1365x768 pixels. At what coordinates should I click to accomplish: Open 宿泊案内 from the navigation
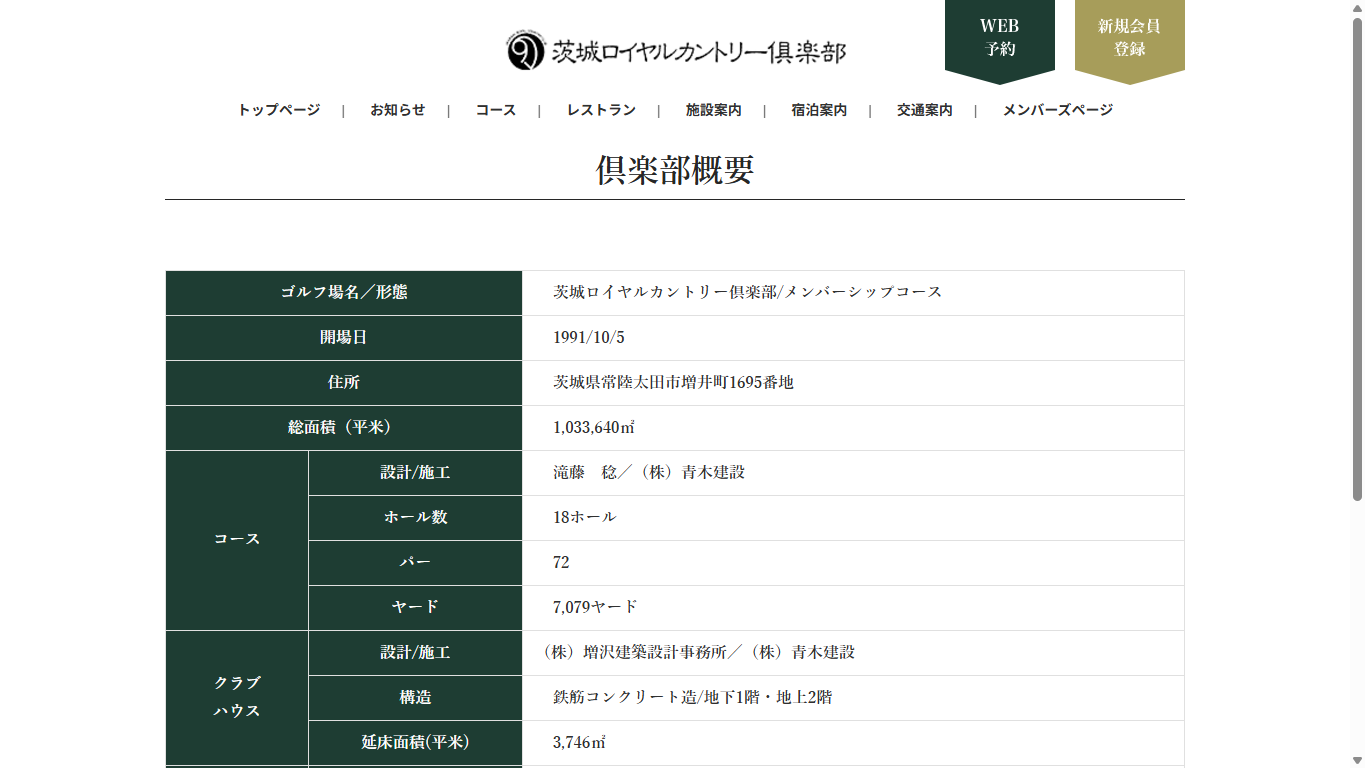(819, 110)
